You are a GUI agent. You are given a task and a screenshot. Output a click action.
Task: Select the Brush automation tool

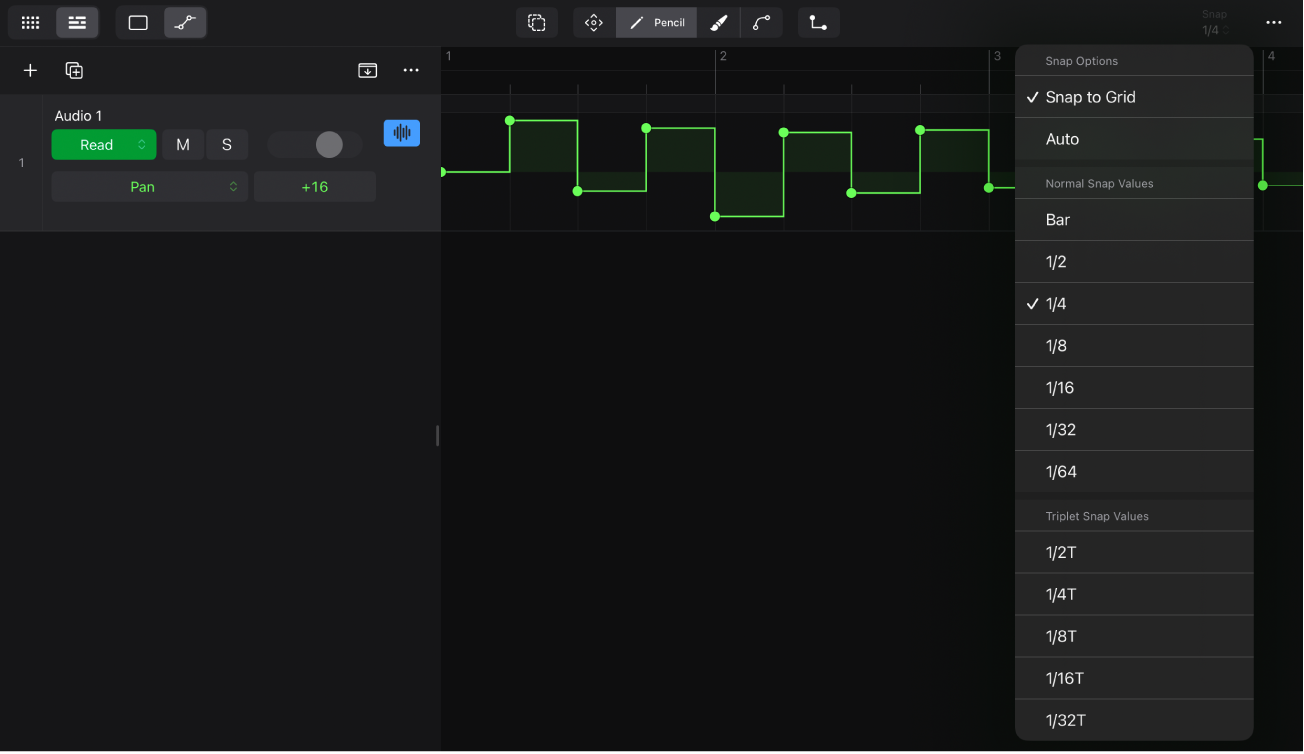coord(719,22)
